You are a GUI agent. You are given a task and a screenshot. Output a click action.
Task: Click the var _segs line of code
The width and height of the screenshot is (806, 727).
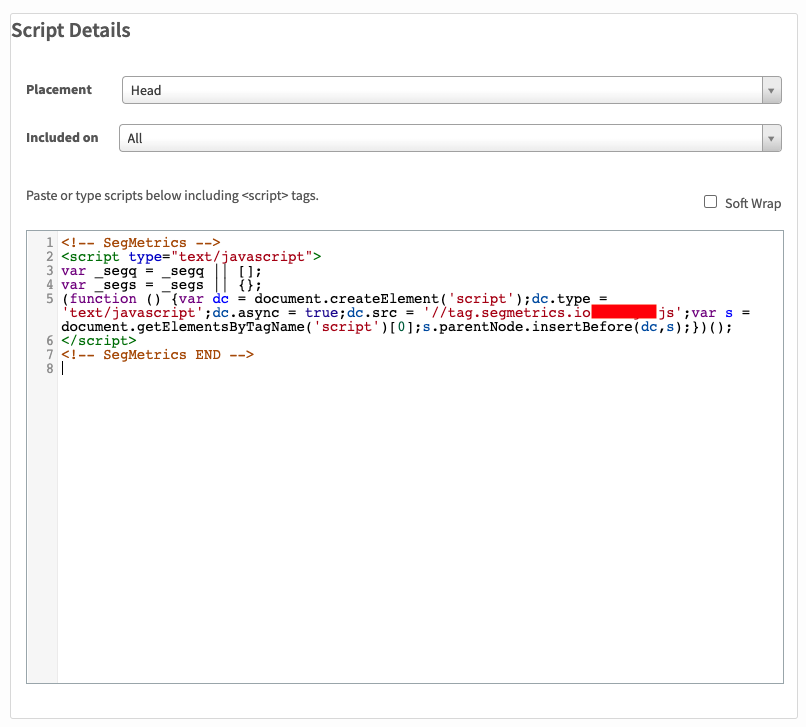coord(161,284)
